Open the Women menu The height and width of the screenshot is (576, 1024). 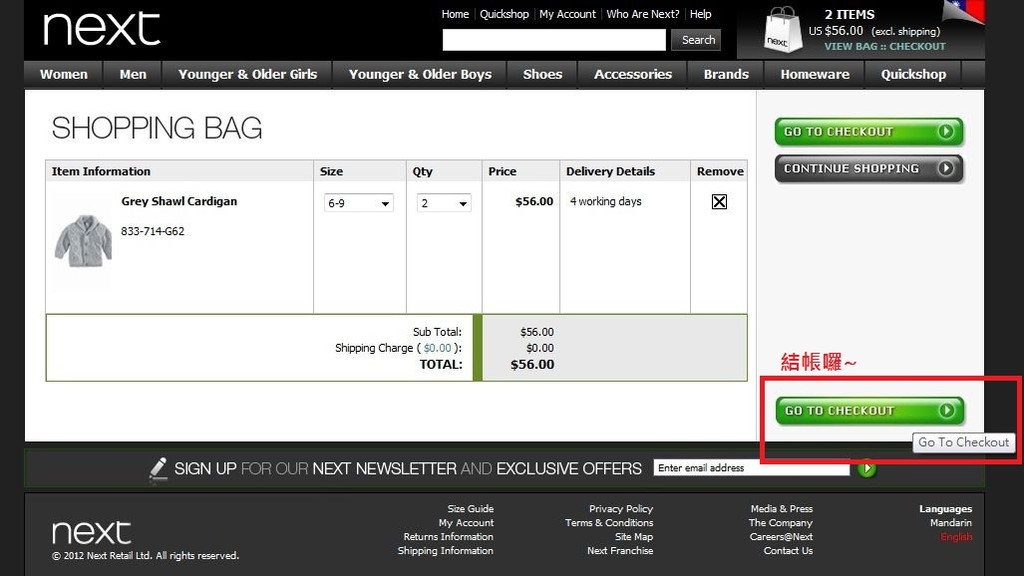tap(63, 74)
